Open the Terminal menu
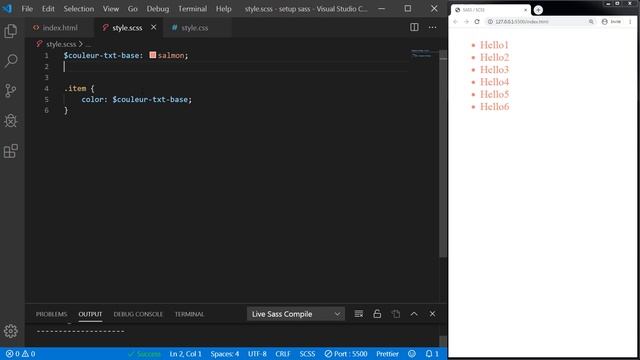Viewport: 640px width, 360px height. pyautogui.click(x=192, y=9)
